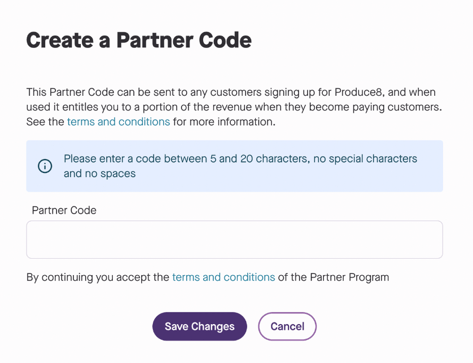Open terms and conditions link near Partner Program
Image resolution: width=473 pixels, height=363 pixels.
pos(224,277)
